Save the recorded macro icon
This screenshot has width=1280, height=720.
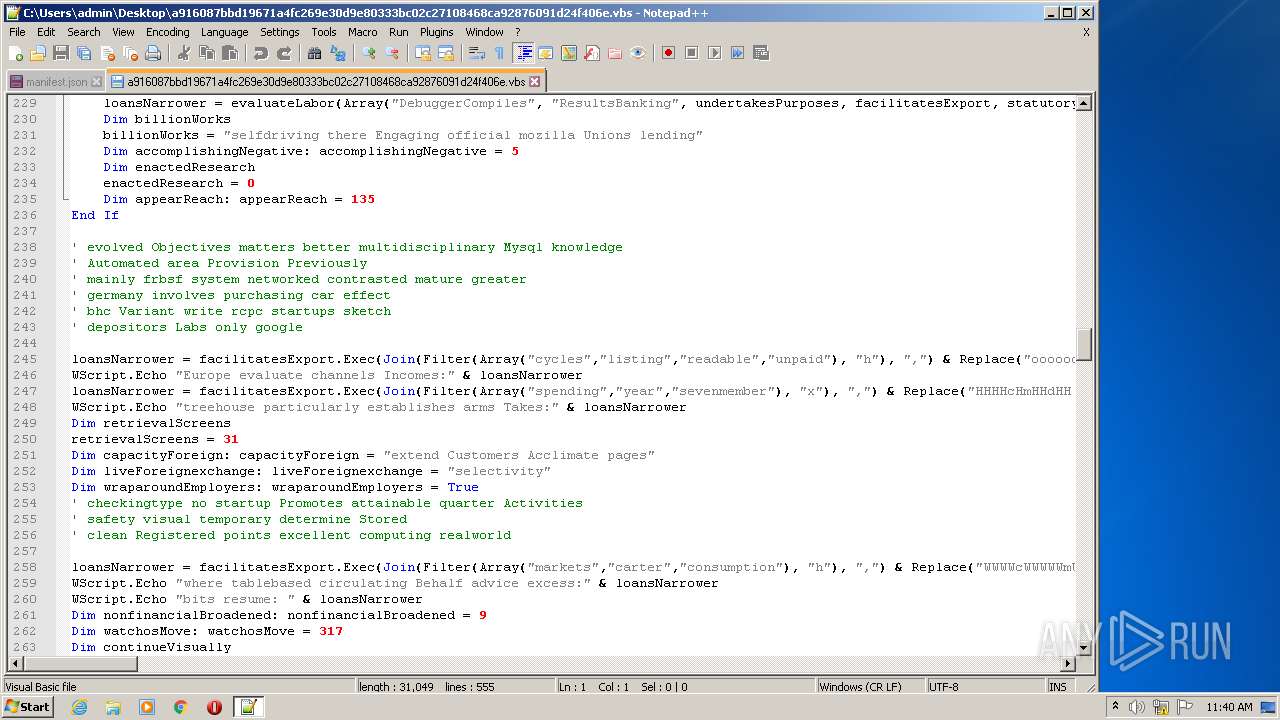(x=760, y=53)
